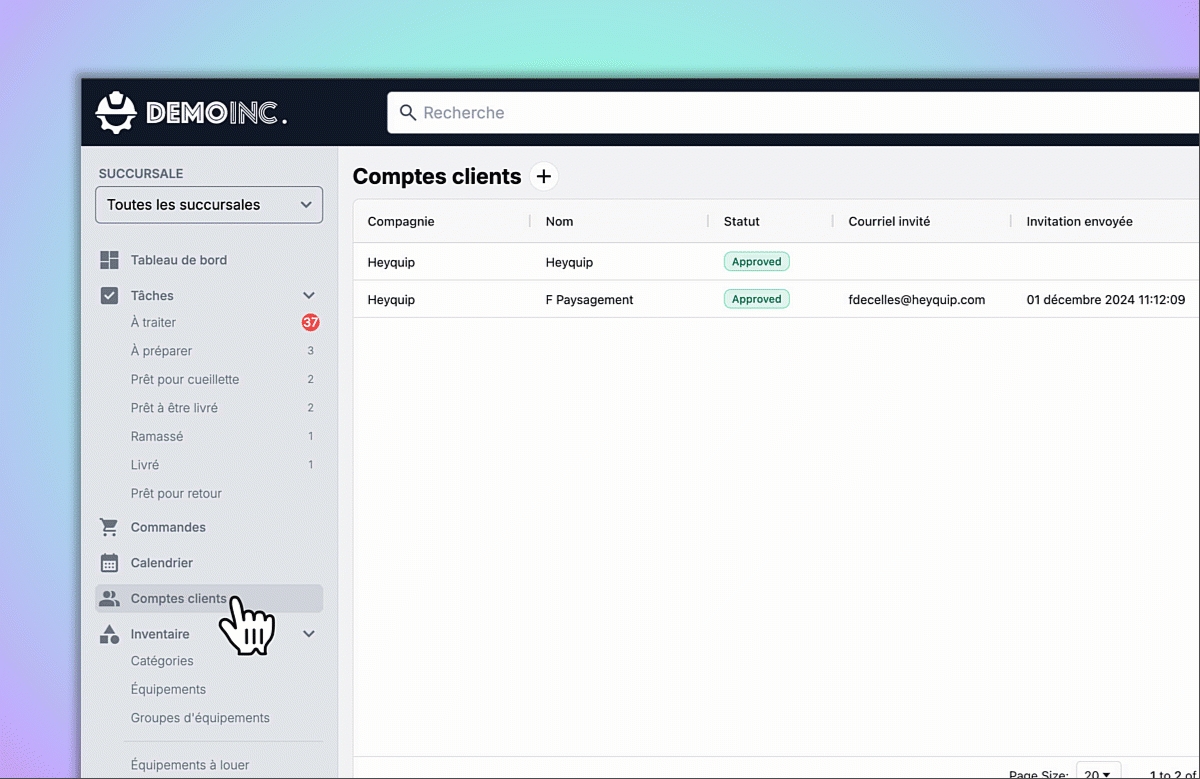Screen dimensions: 1200x779
Task: Sort by Invitation envoyée column header
Action: 1079,222
